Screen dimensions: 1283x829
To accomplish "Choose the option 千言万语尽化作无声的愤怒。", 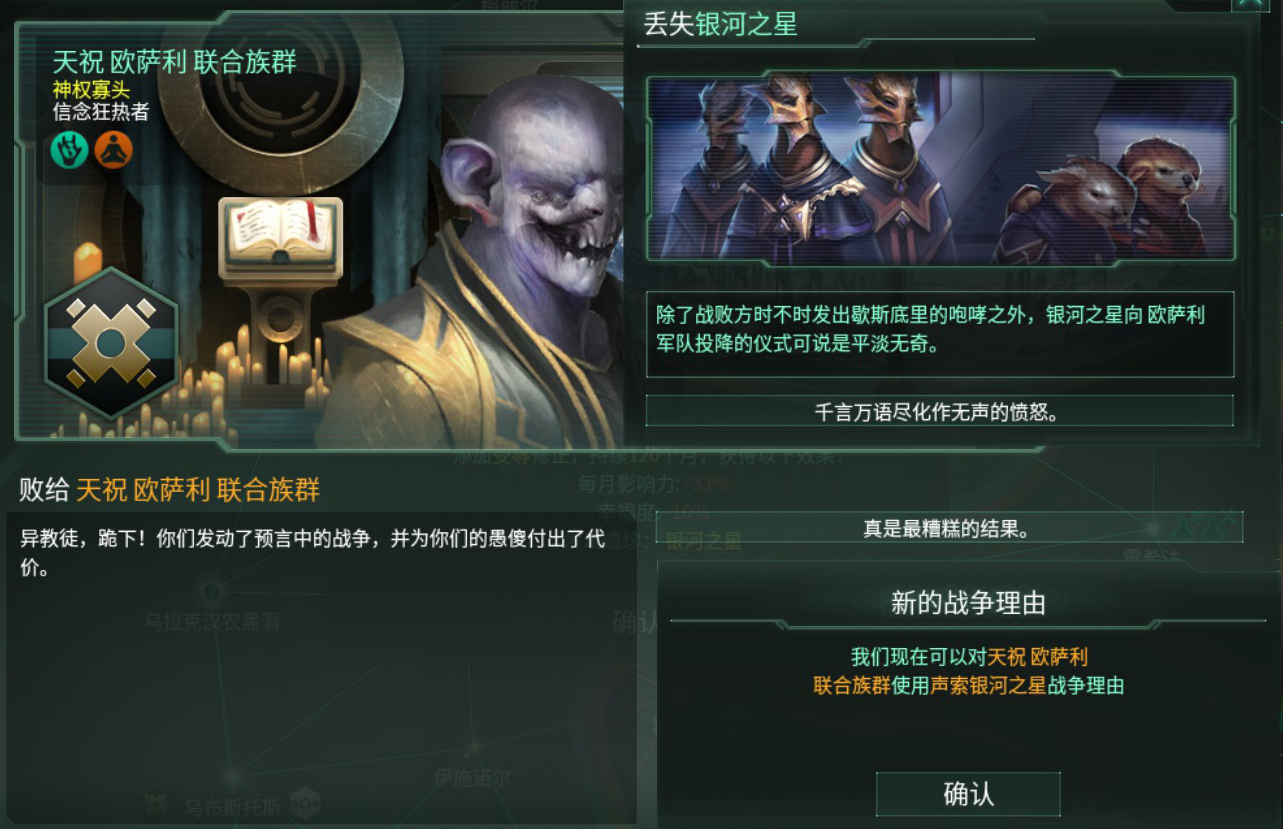I will [x=940, y=411].
